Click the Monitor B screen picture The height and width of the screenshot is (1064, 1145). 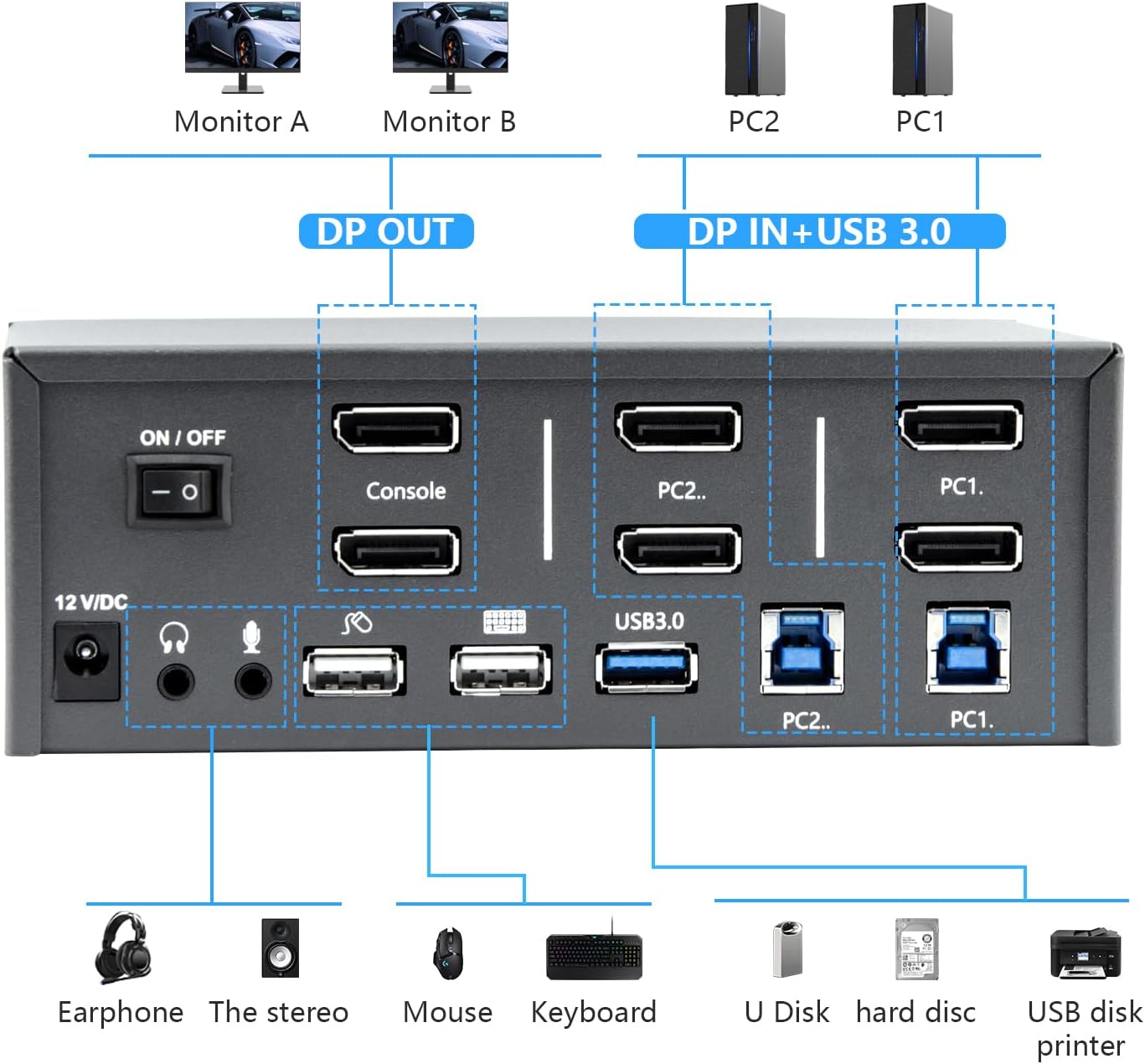coord(451,47)
